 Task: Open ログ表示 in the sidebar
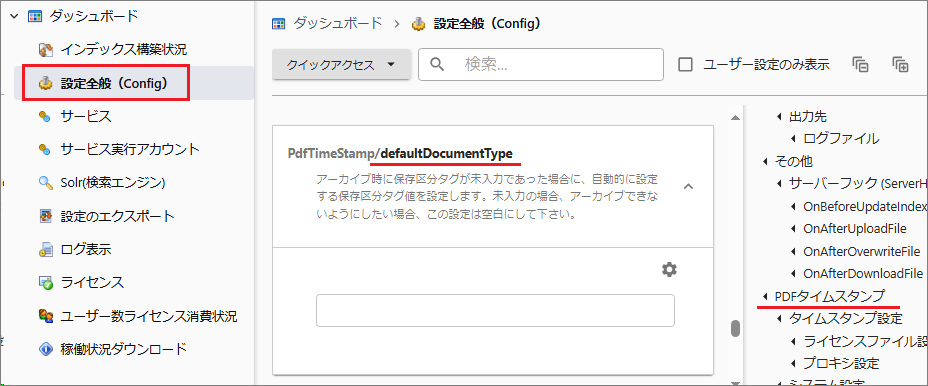click(x=75, y=249)
